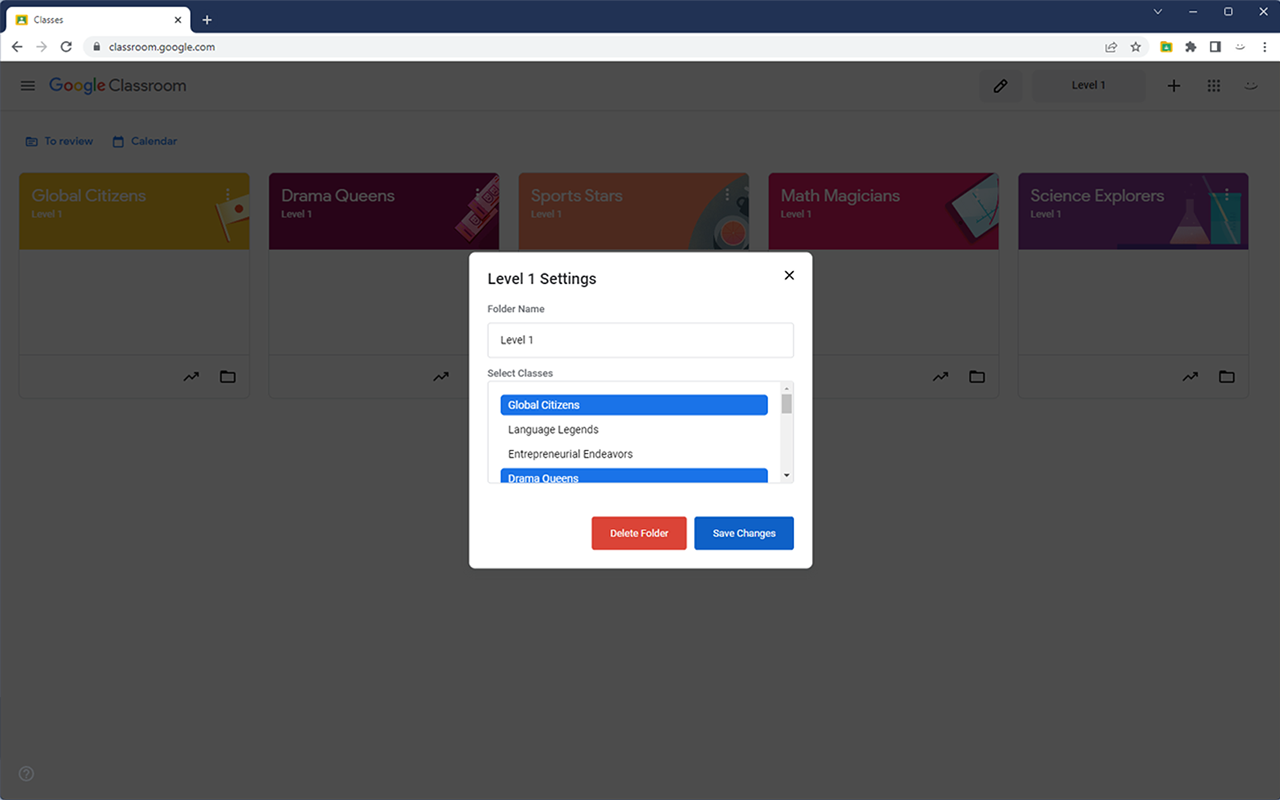The image size is (1280, 800).
Task: Open the Global Citizens class
Action: coord(89,196)
